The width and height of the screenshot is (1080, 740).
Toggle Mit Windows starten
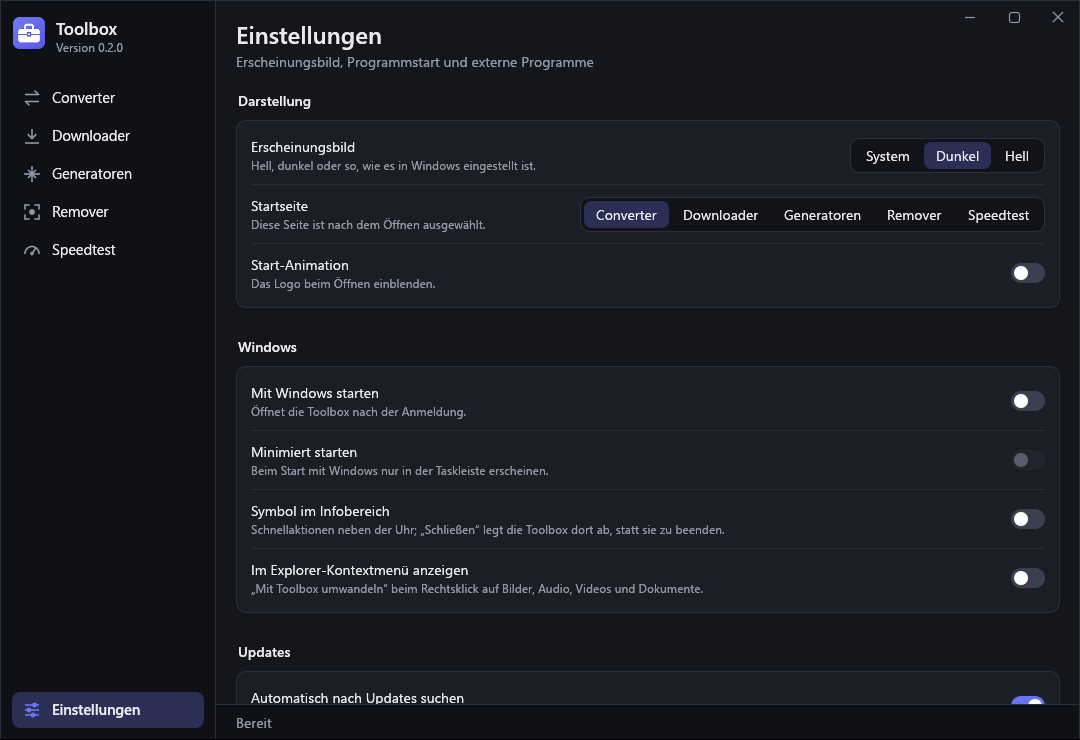point(1028,401)
